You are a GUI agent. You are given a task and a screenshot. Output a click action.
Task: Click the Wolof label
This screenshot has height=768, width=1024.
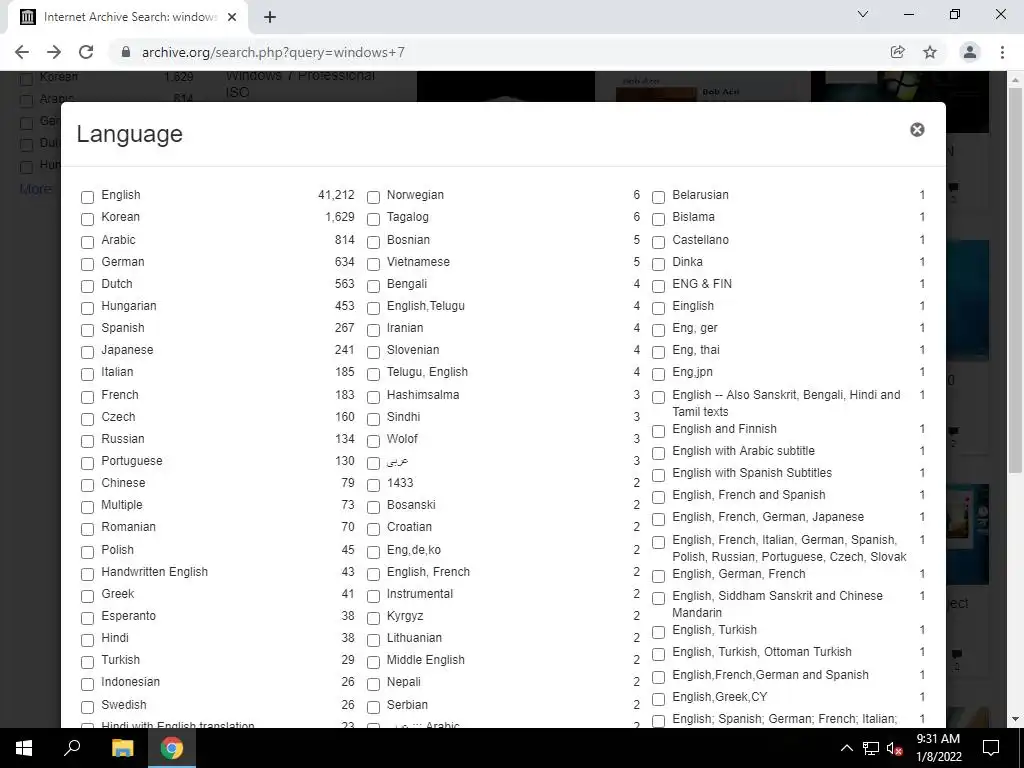tap(402, 439)
